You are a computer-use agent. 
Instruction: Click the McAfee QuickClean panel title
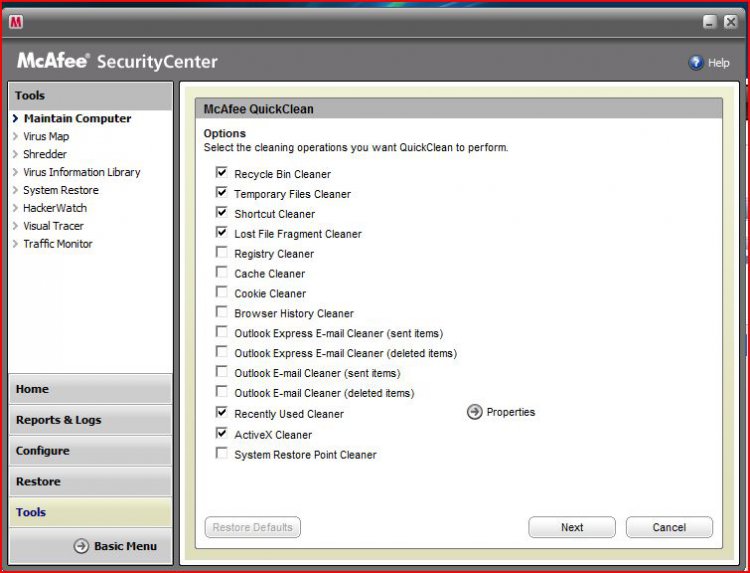tap(259, 109)
